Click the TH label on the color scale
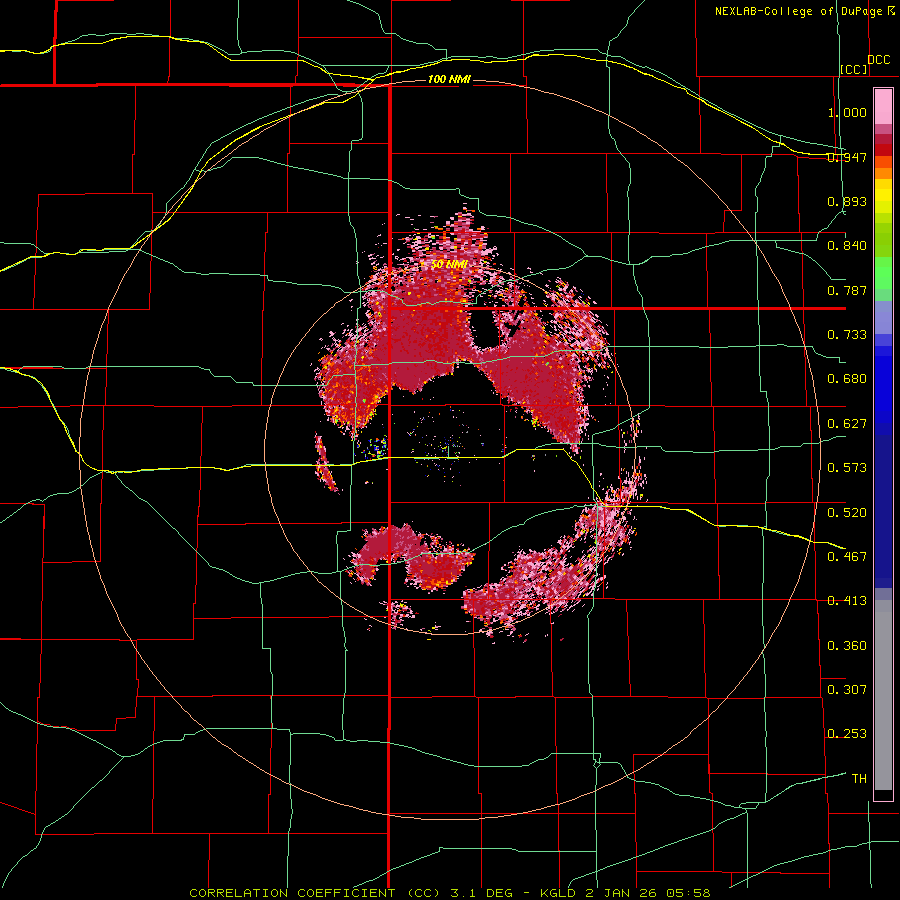Viewport: 900px width, 900px height. (x=859, y=779)
